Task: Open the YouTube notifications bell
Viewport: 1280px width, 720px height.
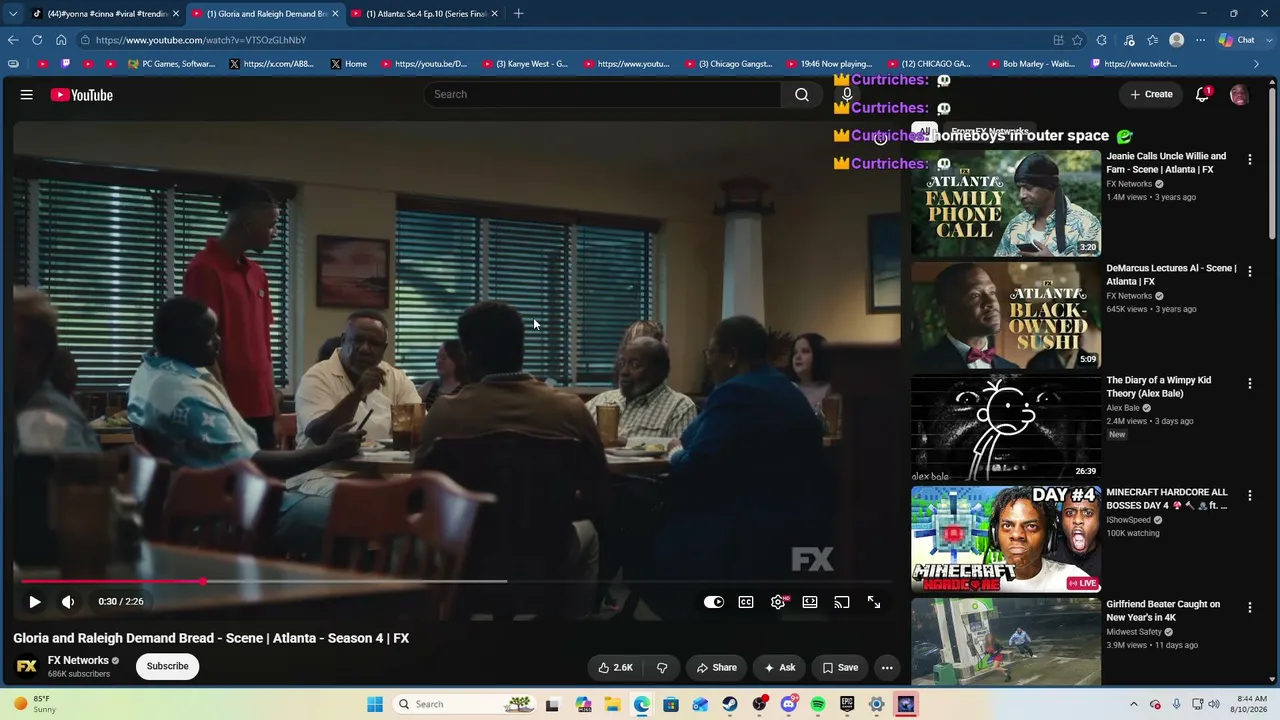Action: coord(1202,95)
